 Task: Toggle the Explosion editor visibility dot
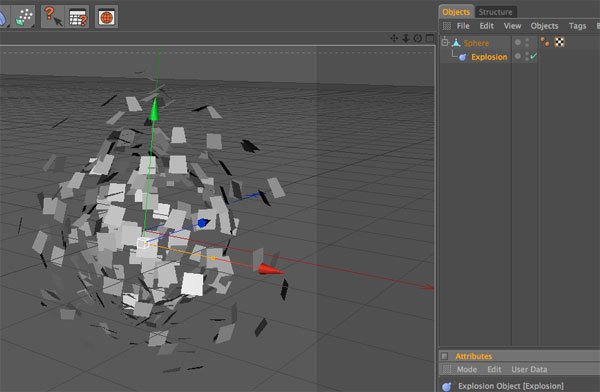coord(518,56)
